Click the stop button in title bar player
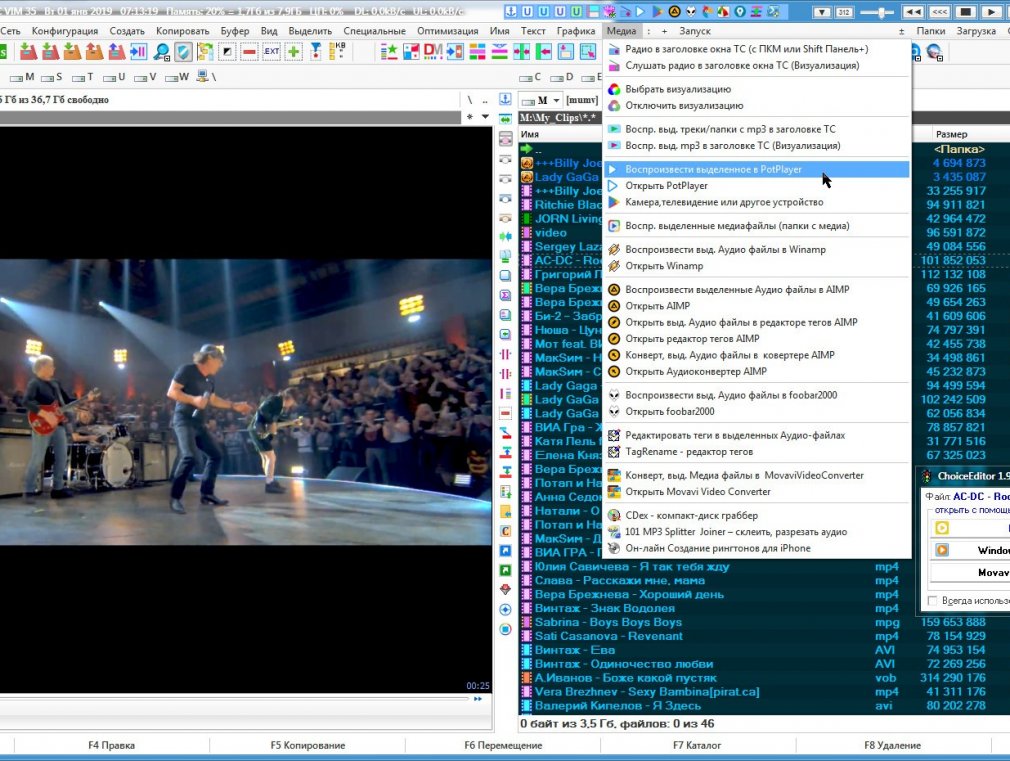The width and height of the screenshot is (1010, 761). (965, 12)
